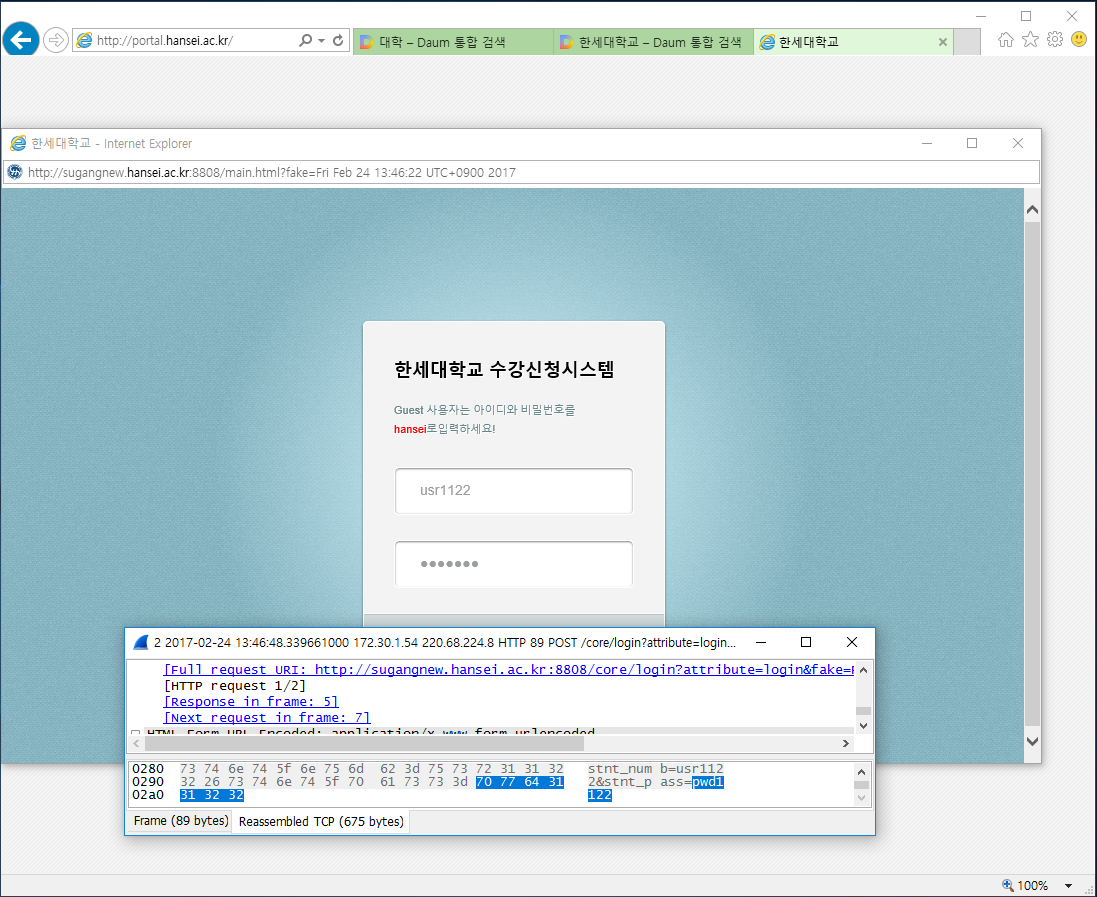
Task: Click the horizontal scroll right arrow in details
Action: pos(846,744)
